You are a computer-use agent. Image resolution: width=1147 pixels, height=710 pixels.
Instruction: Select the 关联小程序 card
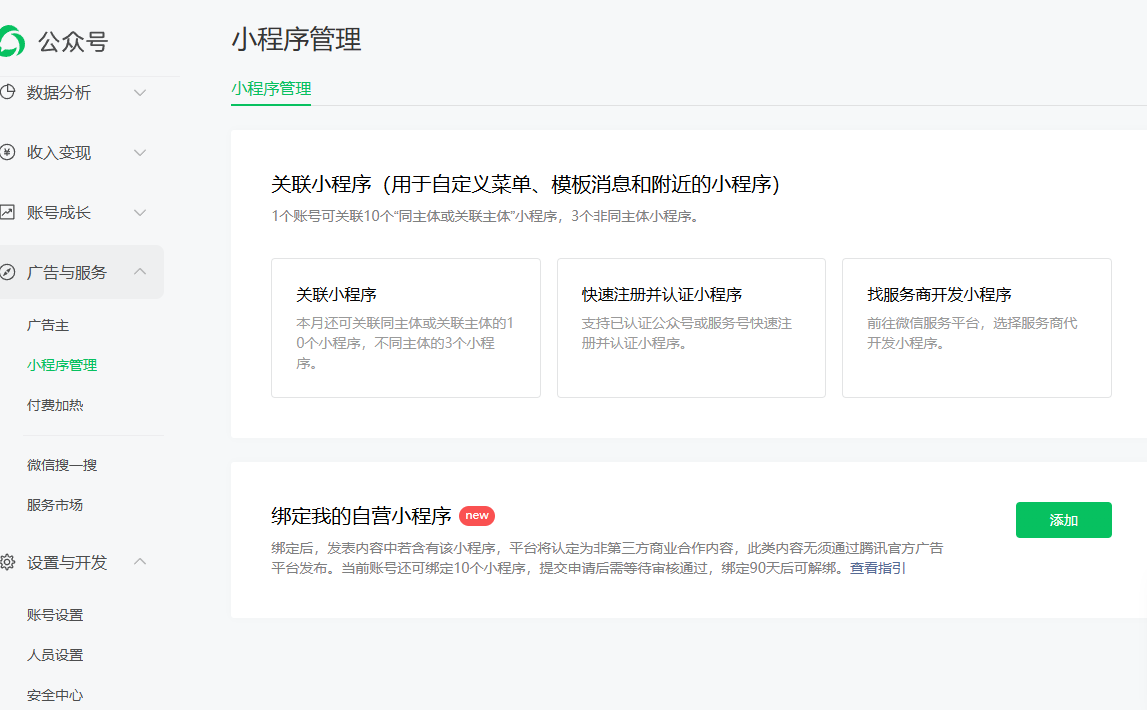[405, 328]
